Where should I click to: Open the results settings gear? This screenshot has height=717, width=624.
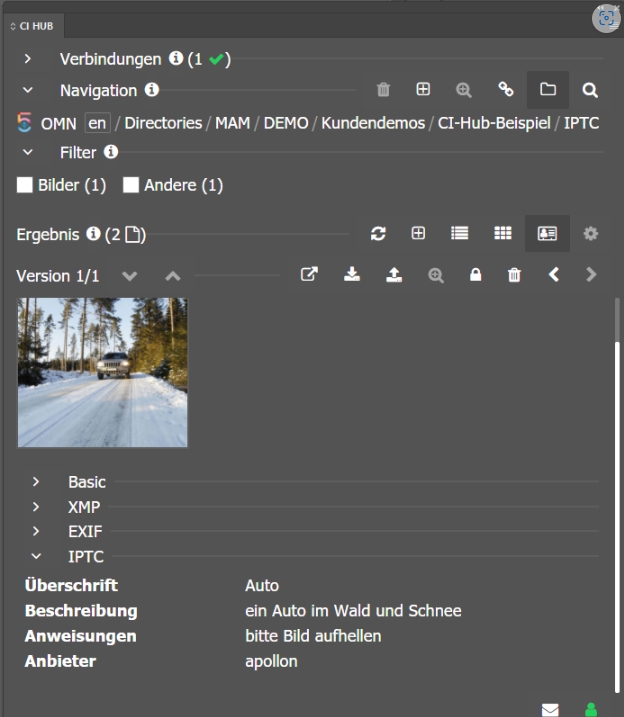[590, 233]
